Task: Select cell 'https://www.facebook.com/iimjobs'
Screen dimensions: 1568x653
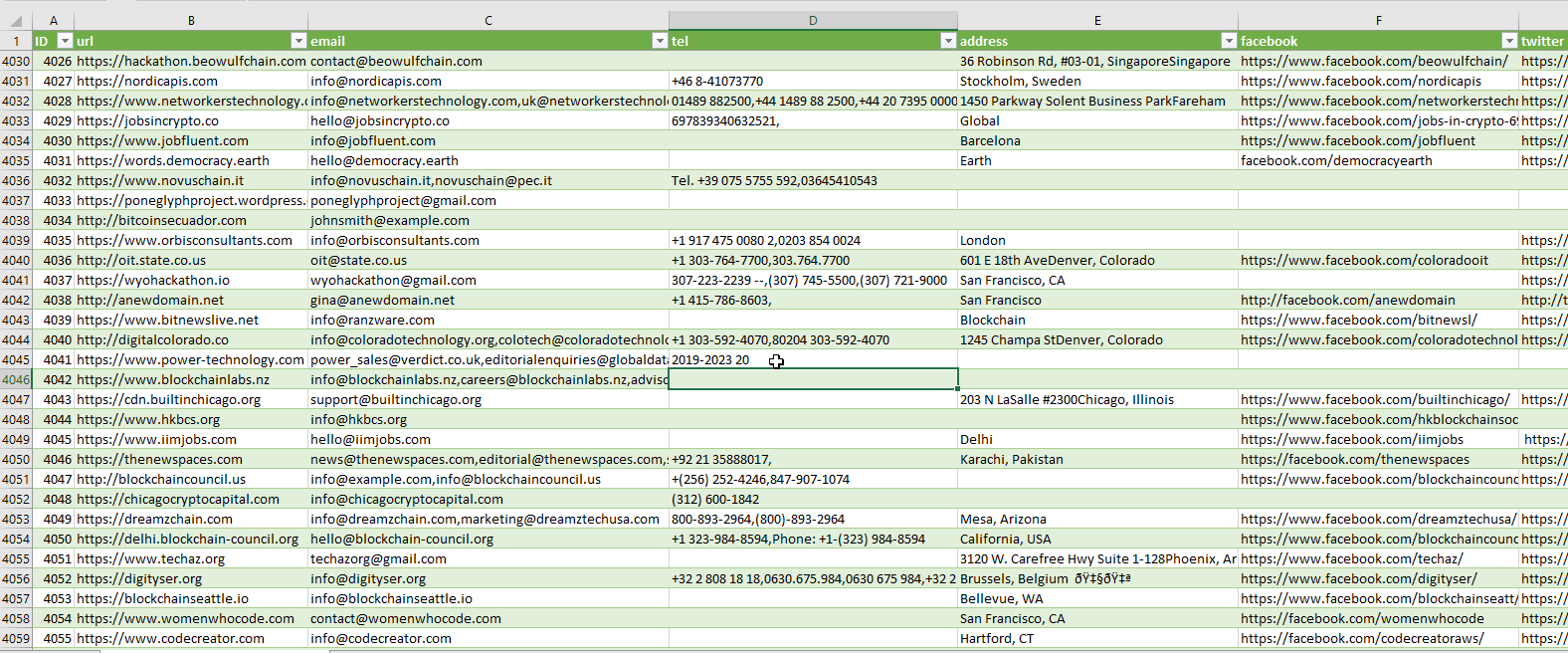Action: click(1379, 439)
